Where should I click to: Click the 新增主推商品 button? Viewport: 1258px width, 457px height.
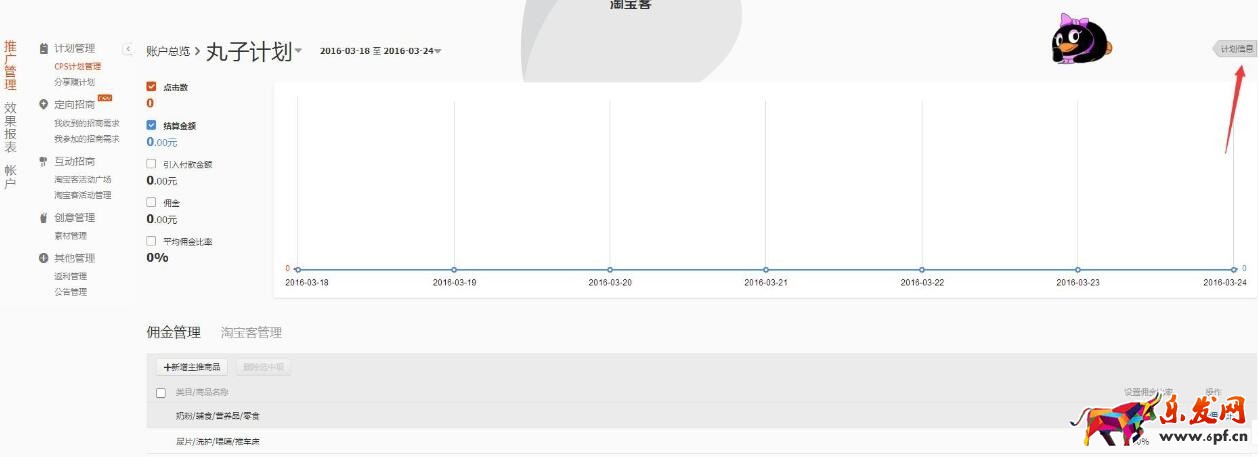pyautogui.click(x=192, y=367)
